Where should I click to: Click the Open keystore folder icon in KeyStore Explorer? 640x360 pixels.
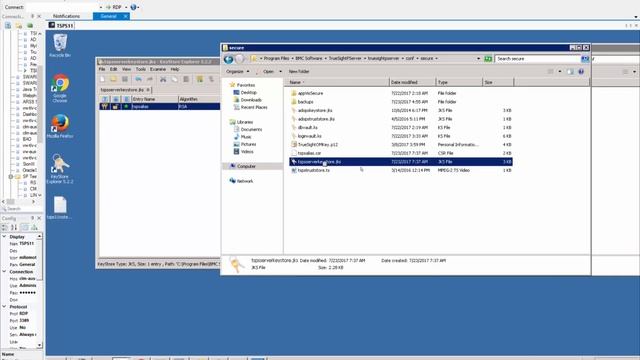pyautogui.click(x=113, y=79)
